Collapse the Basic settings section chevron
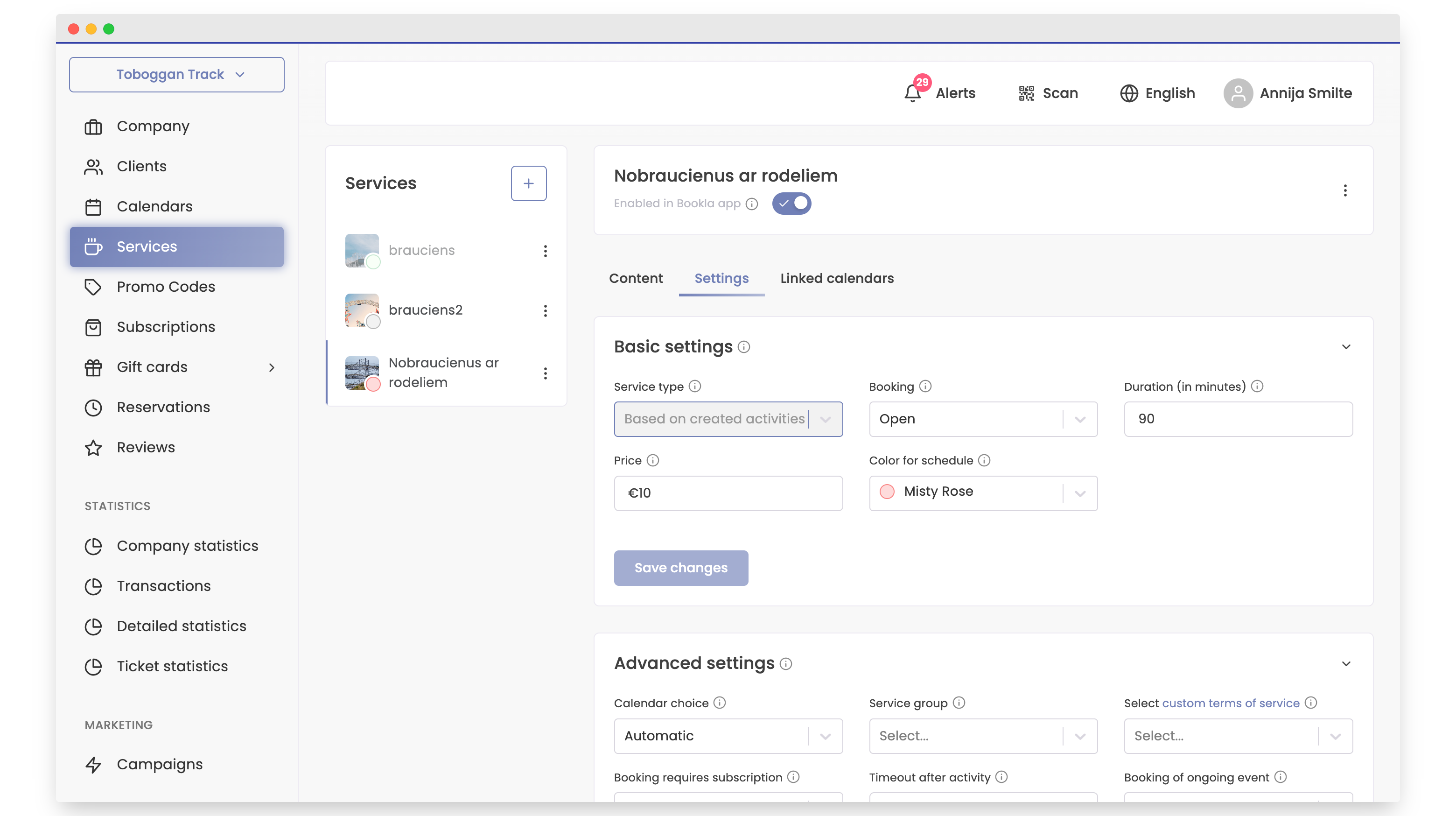Viewport: 1456px width, 816px height. (1346, 347)
